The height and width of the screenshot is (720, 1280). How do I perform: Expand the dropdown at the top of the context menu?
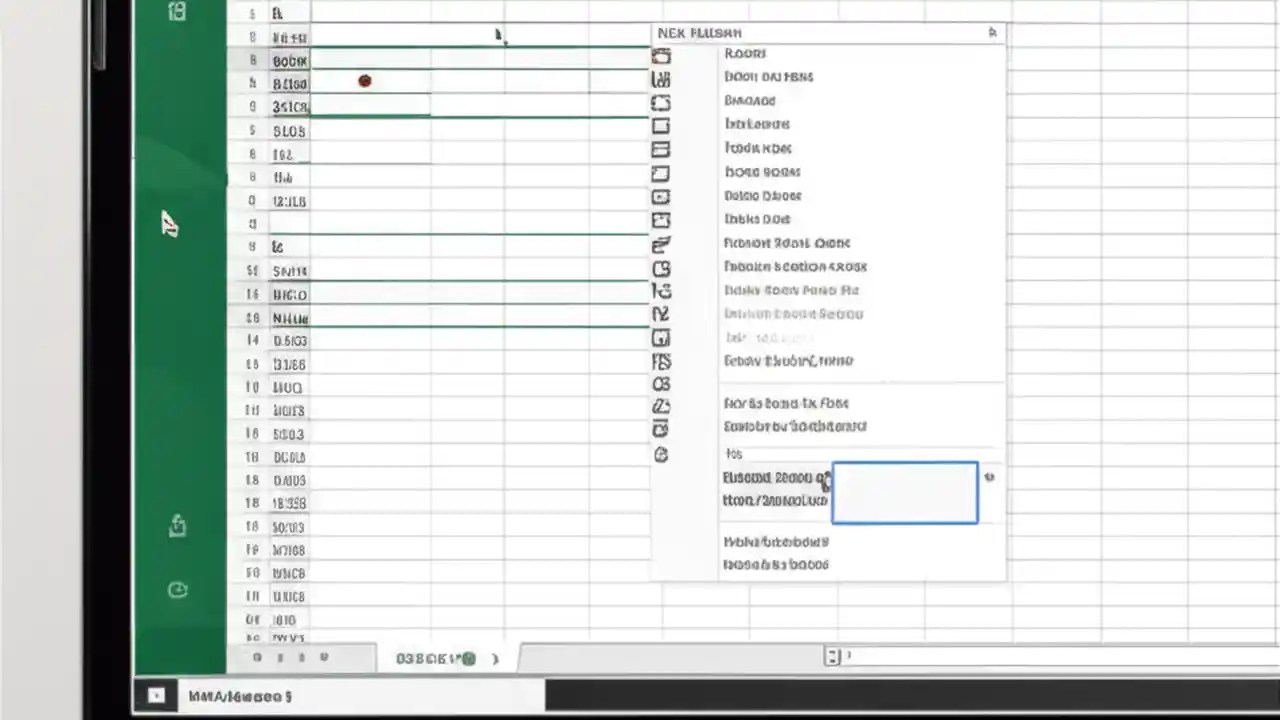click(991, 33)
